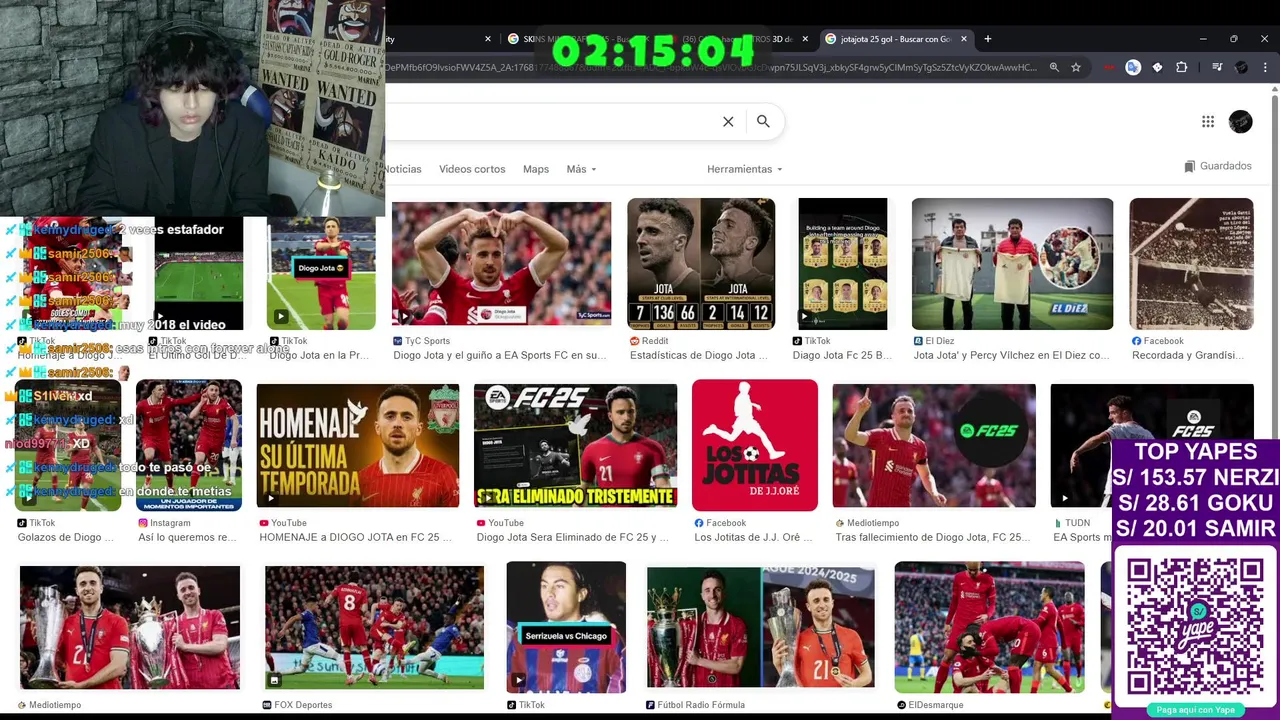Click 'Estadísticas de Diogo Jota' caption
The height and width of the screenshot is (720, 1280).
[698, 355]
